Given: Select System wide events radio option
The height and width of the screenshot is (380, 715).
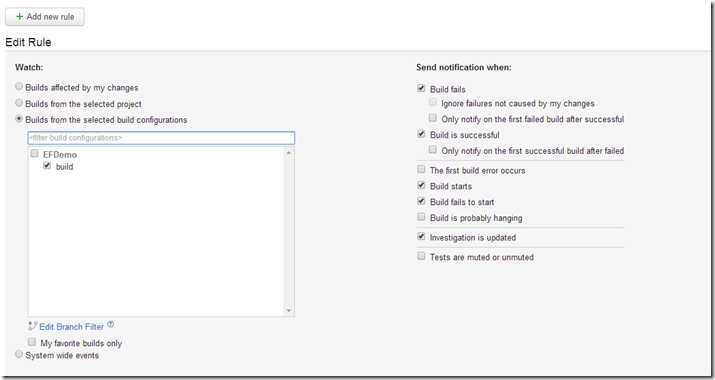Looking at the screenshot, I should pyautogui.click(x=19, y=354).
